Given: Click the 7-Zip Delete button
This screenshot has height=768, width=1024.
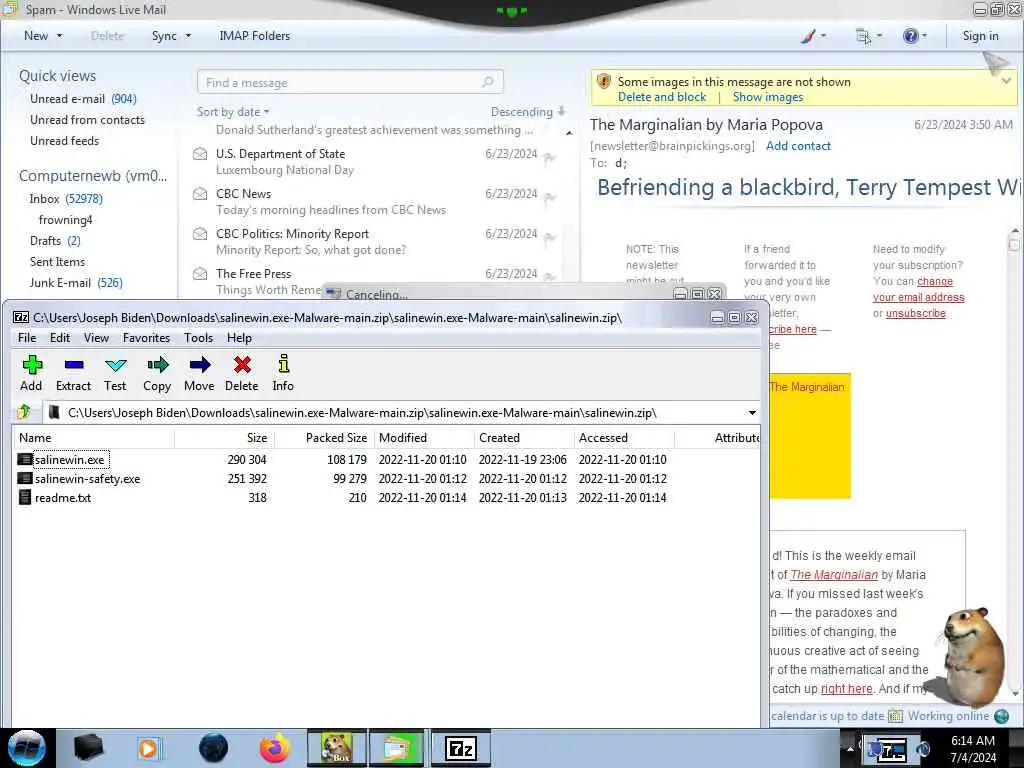Looking at the screenshot, I should point(242,374).
